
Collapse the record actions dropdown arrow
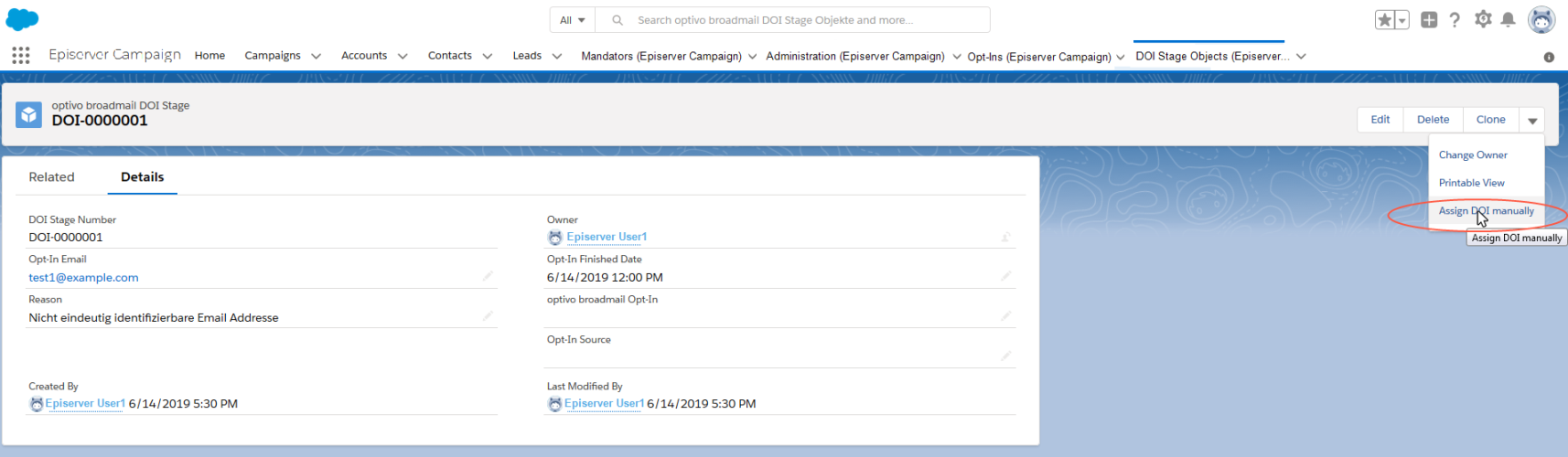[x=1532, y=121]
